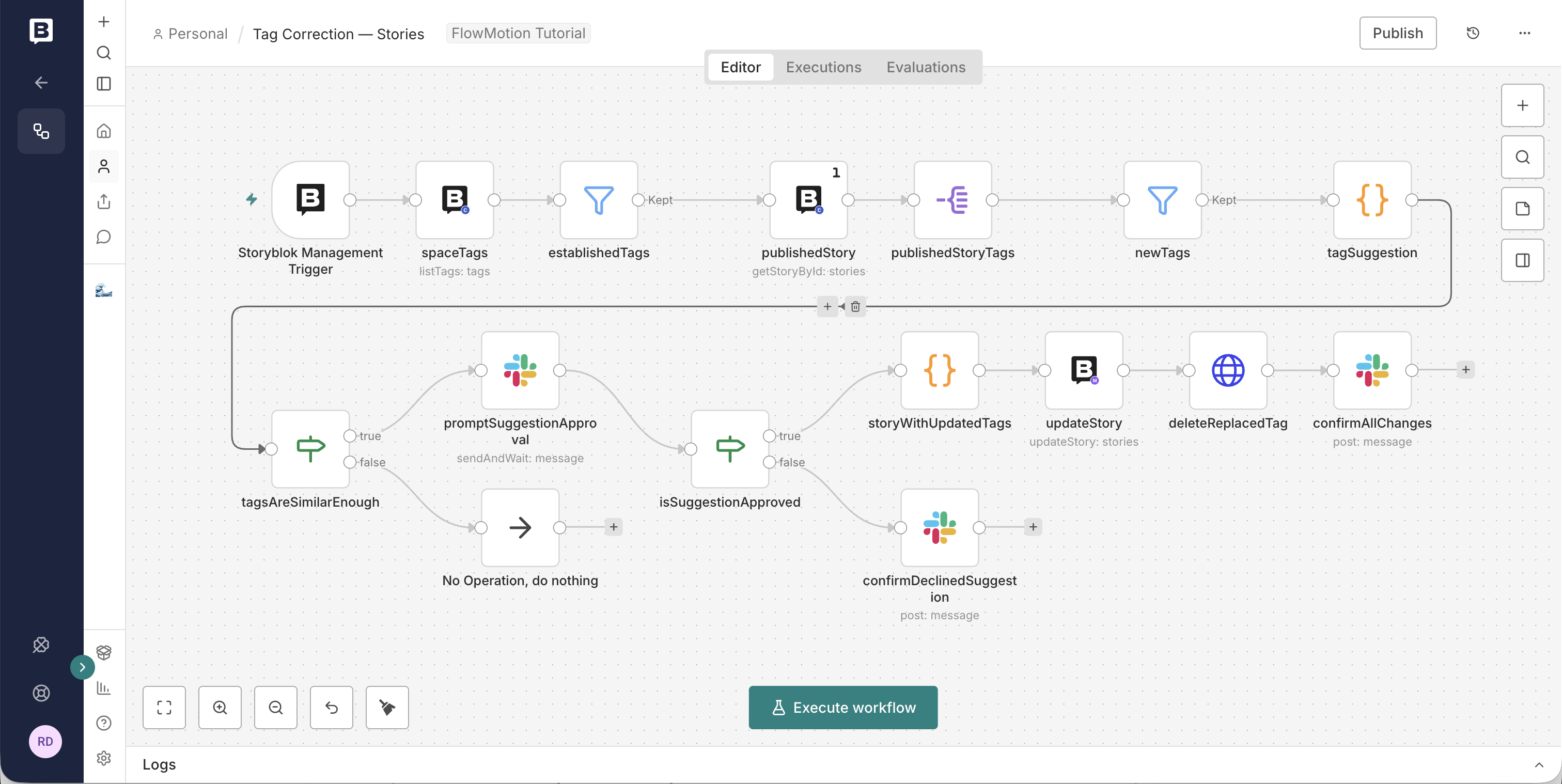Switch to the Editor tab

point(740,67)
